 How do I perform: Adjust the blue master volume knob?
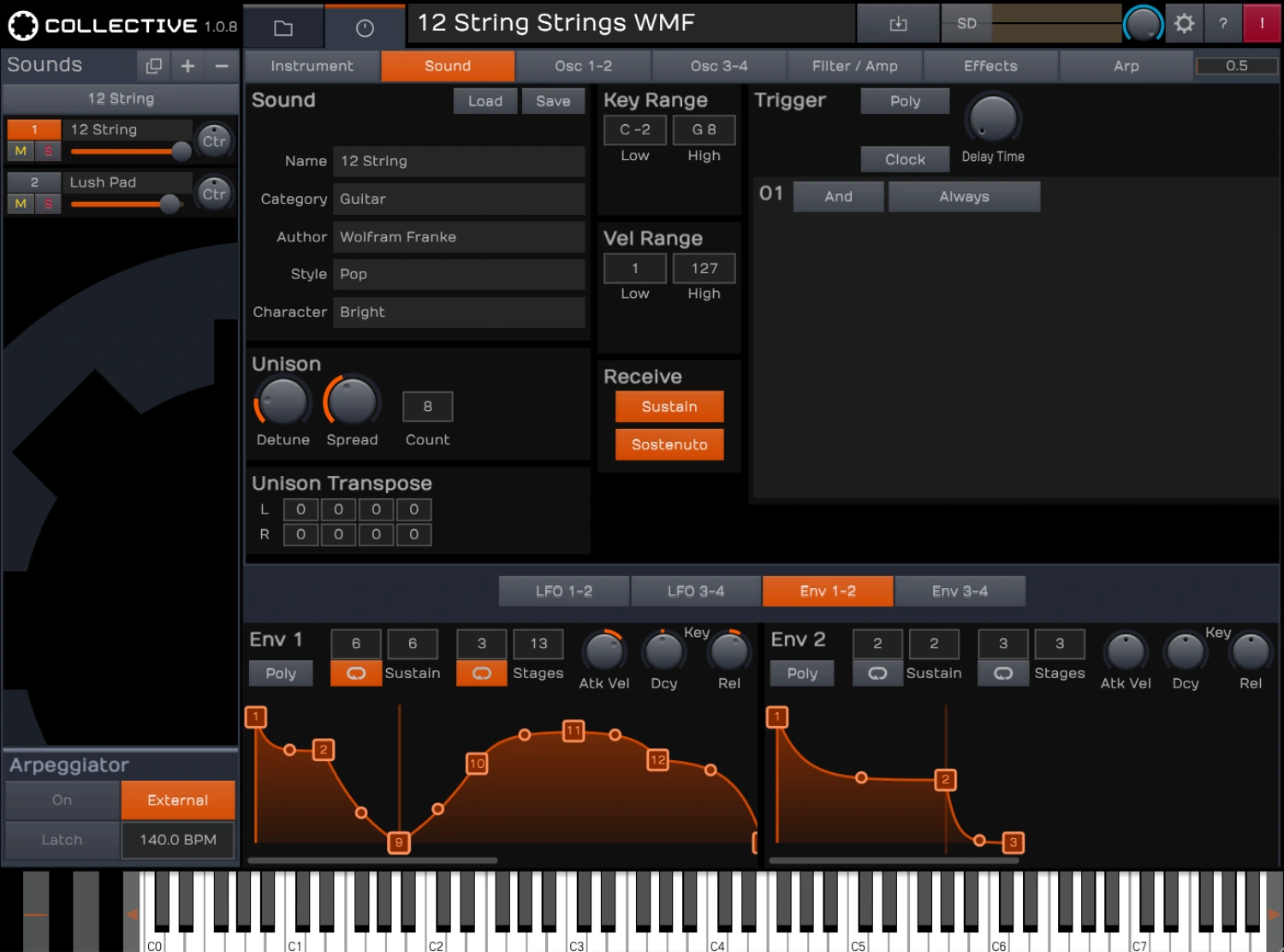1143,24
